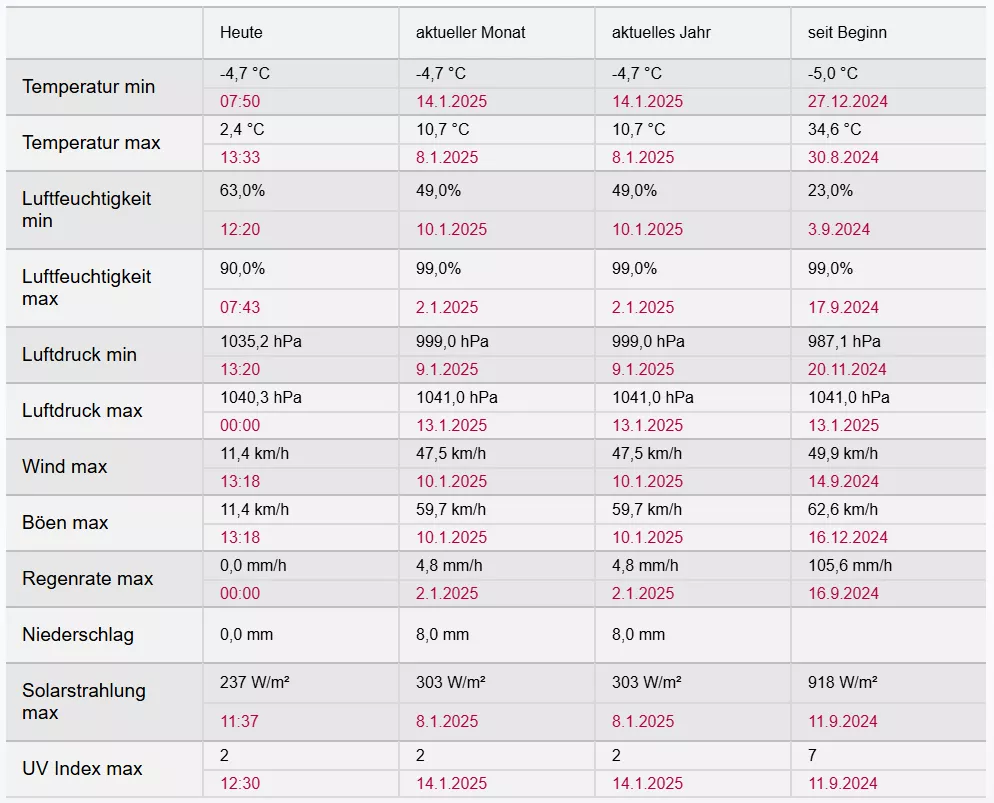Screen dimensions: 994x803
Task: Click the 1035,2 hPa pressure value
Action: tap(261, 341)
